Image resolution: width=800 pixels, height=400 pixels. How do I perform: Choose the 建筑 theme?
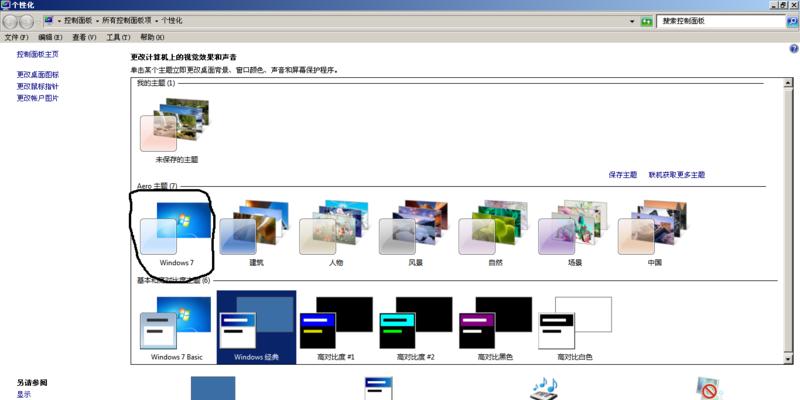click(256, 234)
